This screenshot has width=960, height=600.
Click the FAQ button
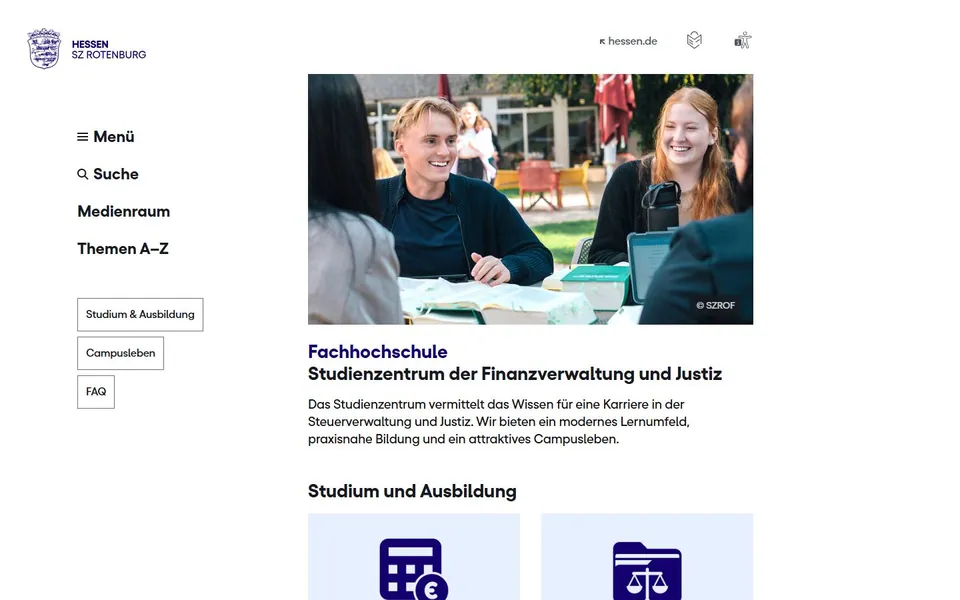click(x=96, y=392)
